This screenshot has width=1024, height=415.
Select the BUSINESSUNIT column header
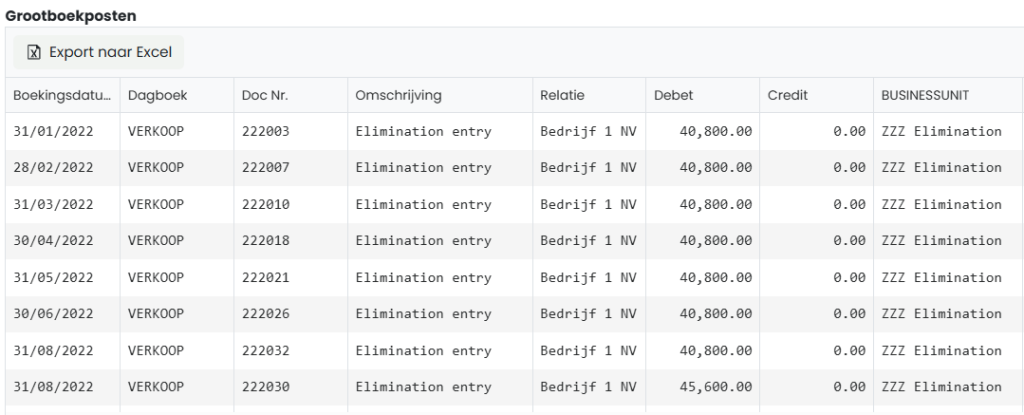point(926,95)
